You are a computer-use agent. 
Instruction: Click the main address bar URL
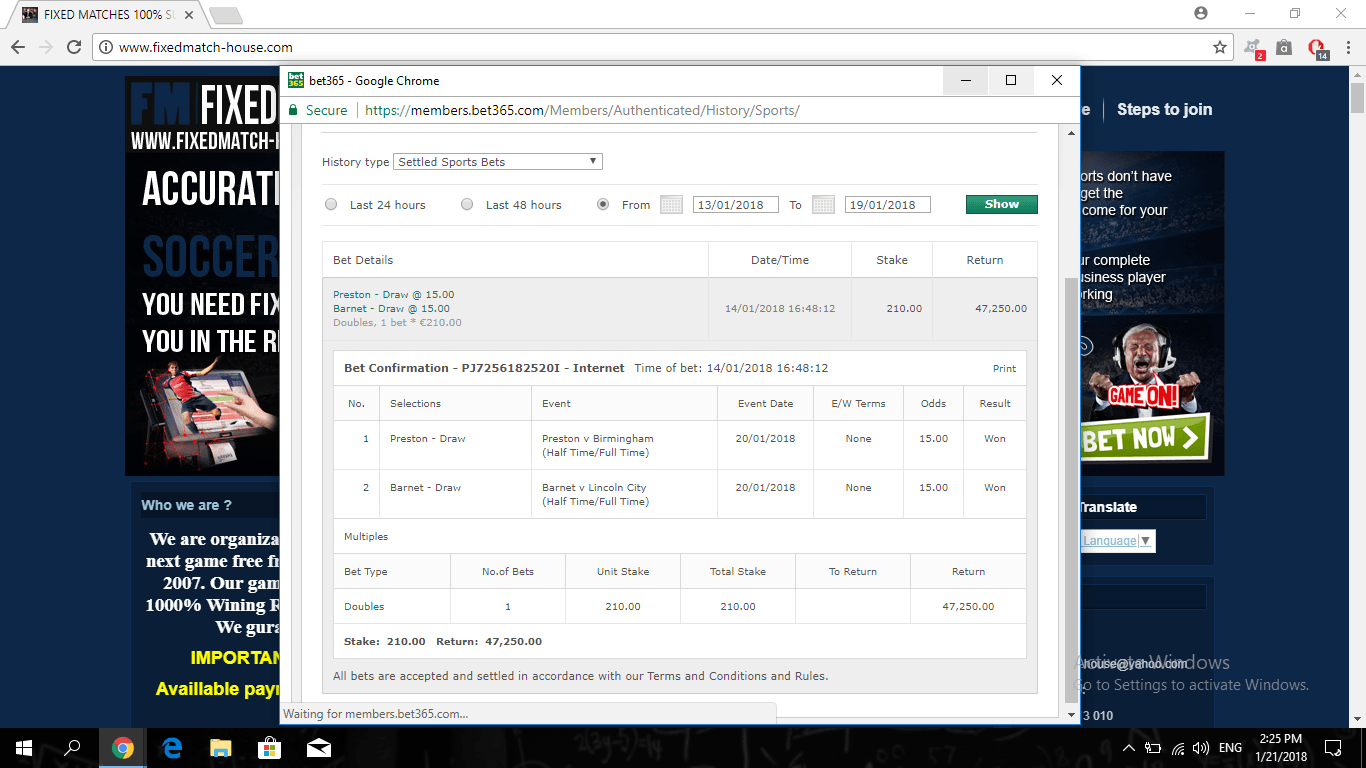205,47
